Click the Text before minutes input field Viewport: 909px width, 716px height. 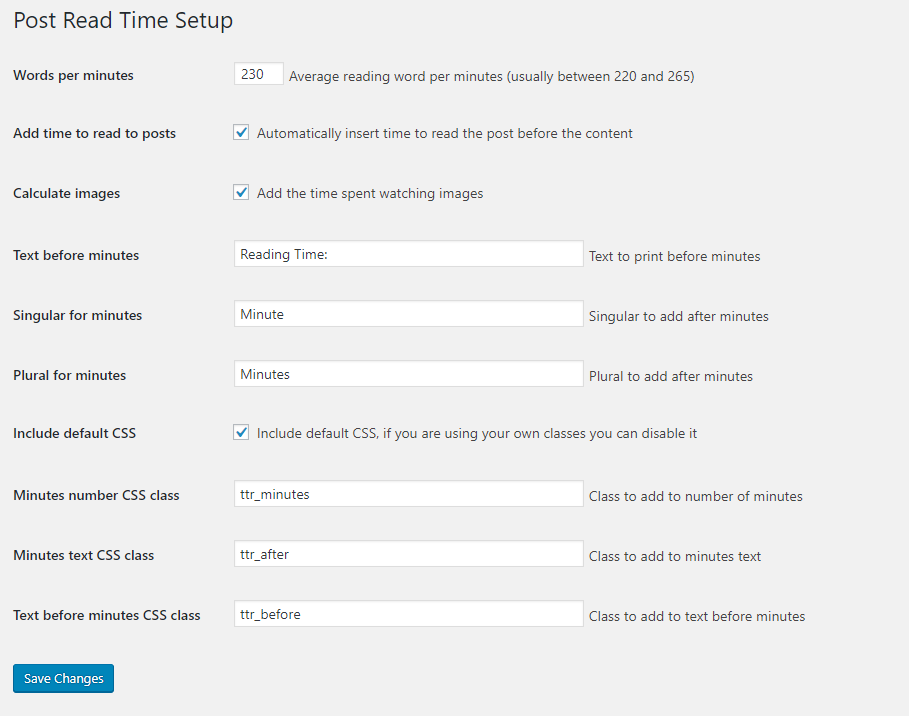409,254
